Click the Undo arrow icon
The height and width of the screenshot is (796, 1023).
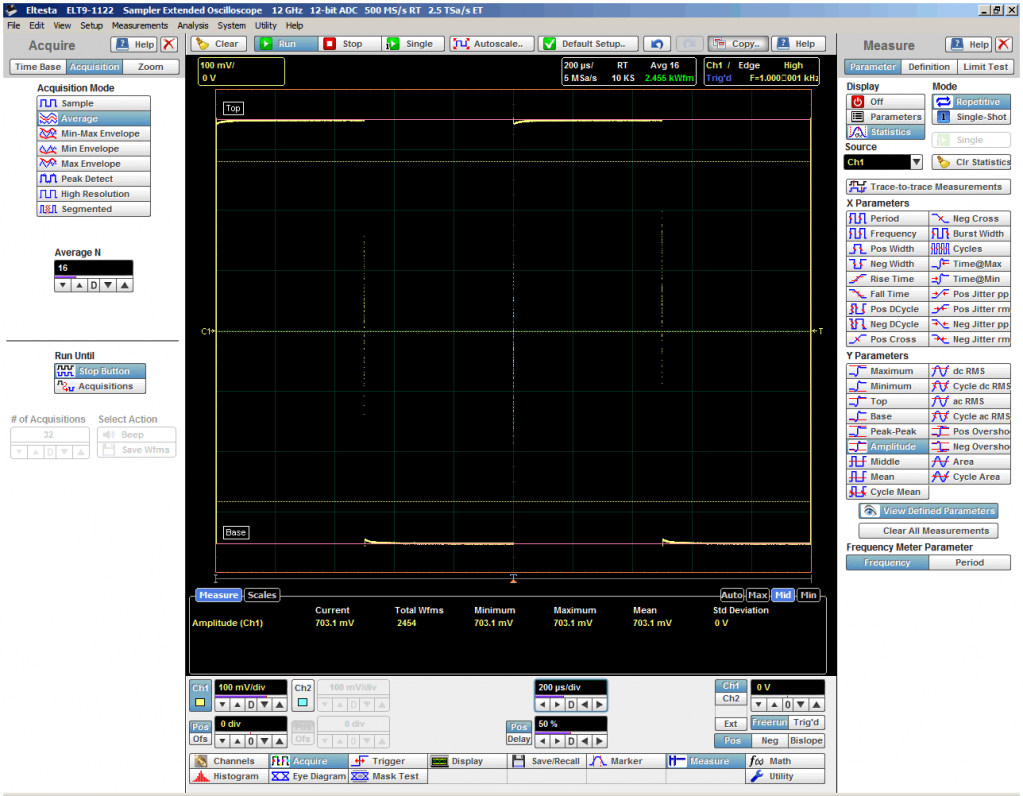point(656,44)
